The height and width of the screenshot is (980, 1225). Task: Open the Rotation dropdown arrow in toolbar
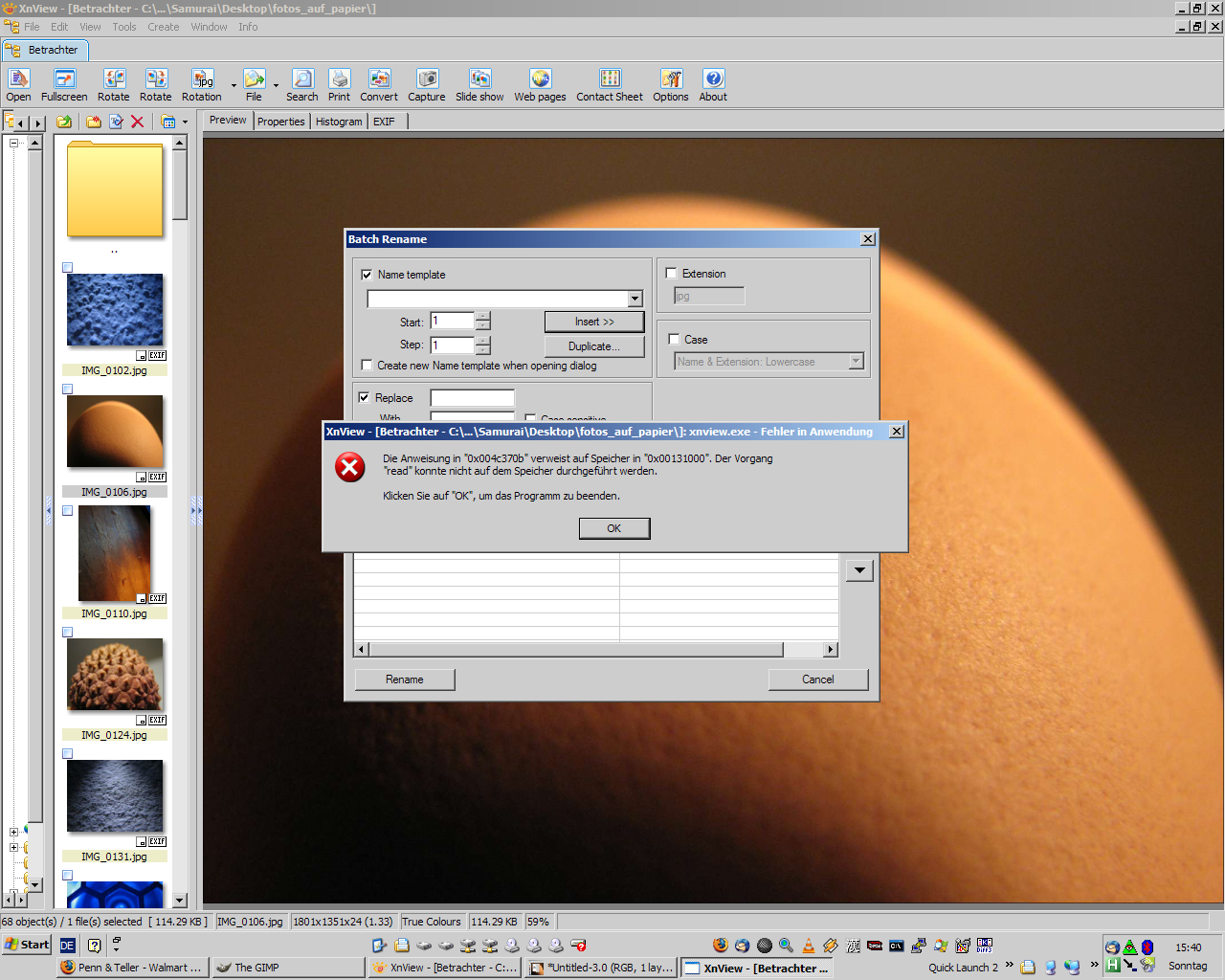[x=234, y=85]
